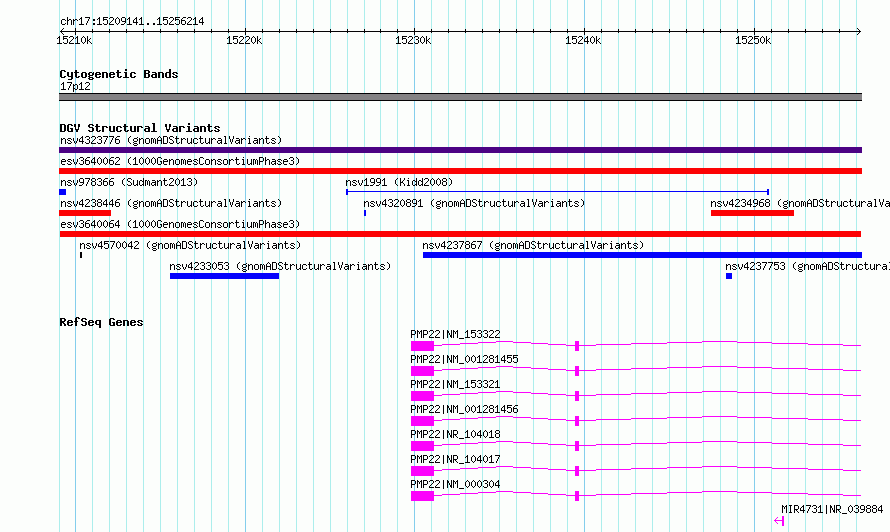Click the nsv4233053 blue variant bar
The height and width of the screenshot is (532, 890).
point(224,276)
